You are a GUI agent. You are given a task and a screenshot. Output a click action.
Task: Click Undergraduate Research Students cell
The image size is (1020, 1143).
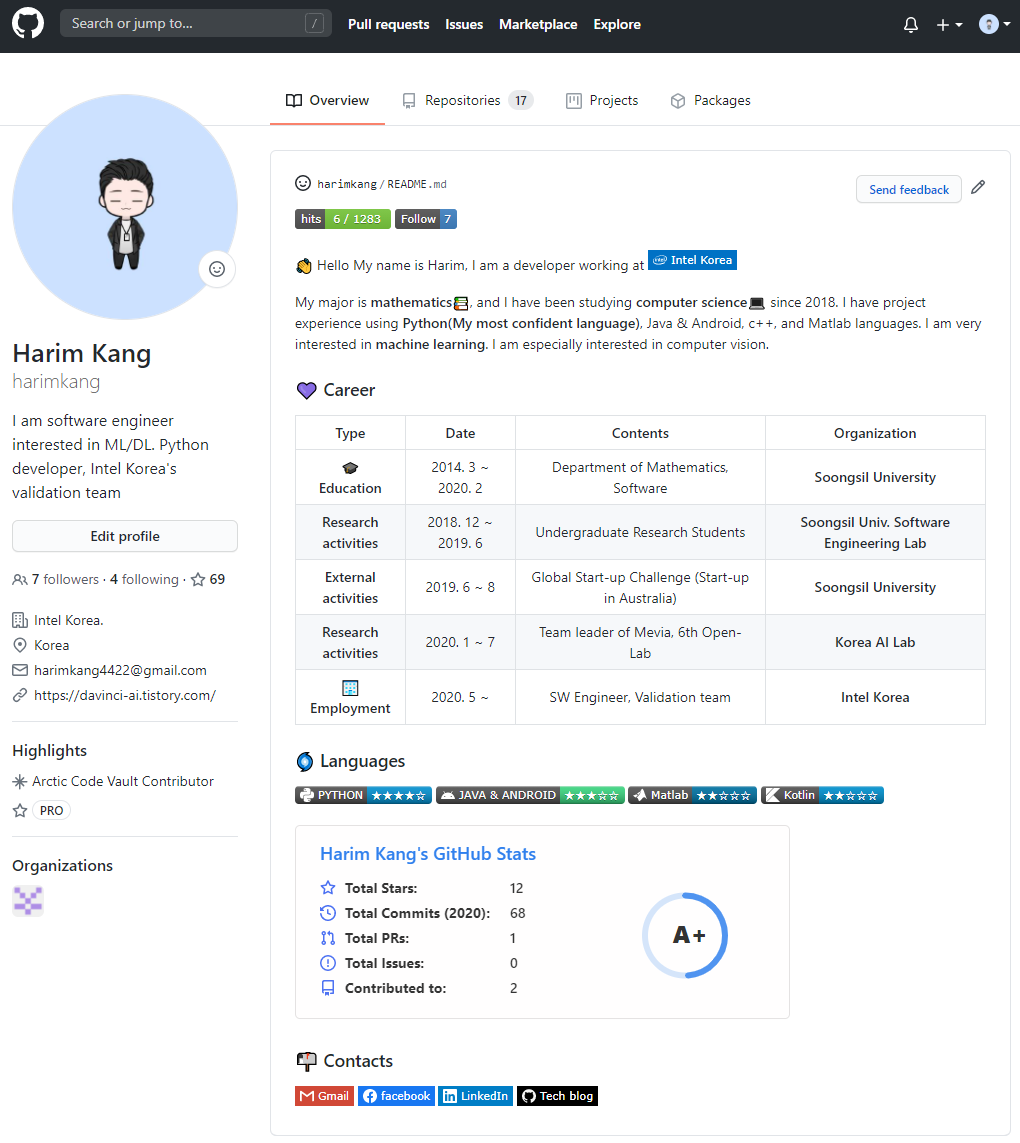point(640,532)
